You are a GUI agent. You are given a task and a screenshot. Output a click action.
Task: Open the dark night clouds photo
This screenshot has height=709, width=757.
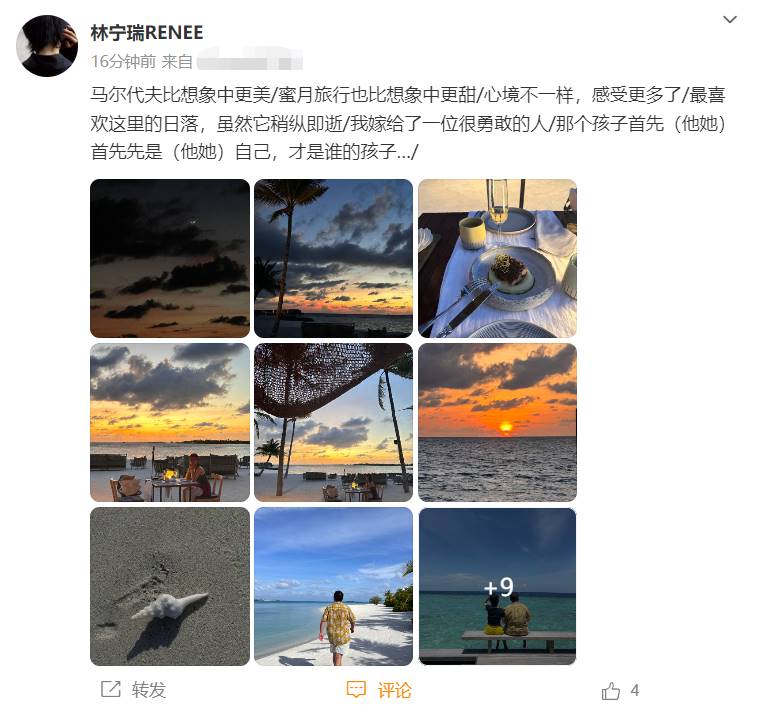[170, 258]
